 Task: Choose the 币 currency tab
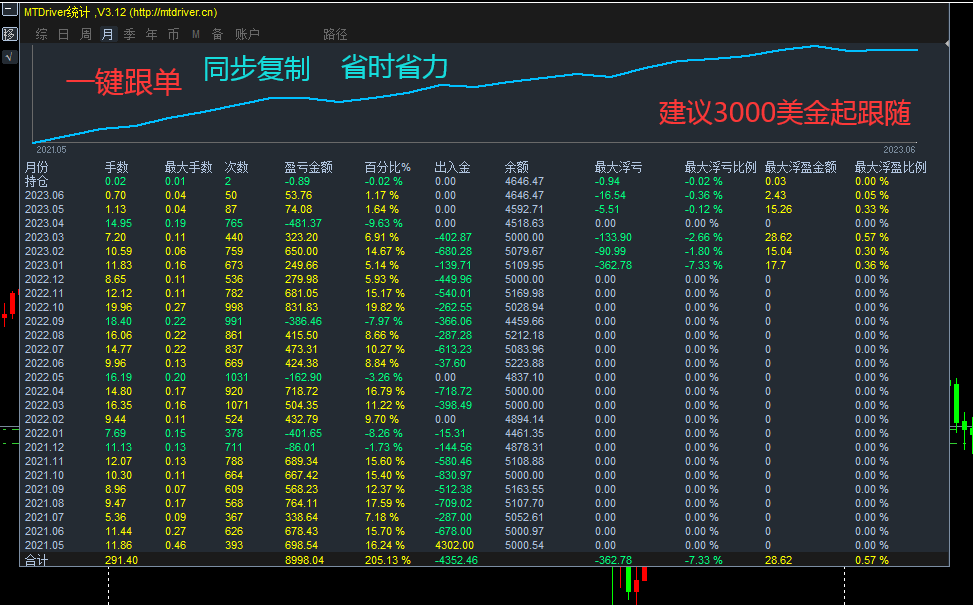(174, 34)
